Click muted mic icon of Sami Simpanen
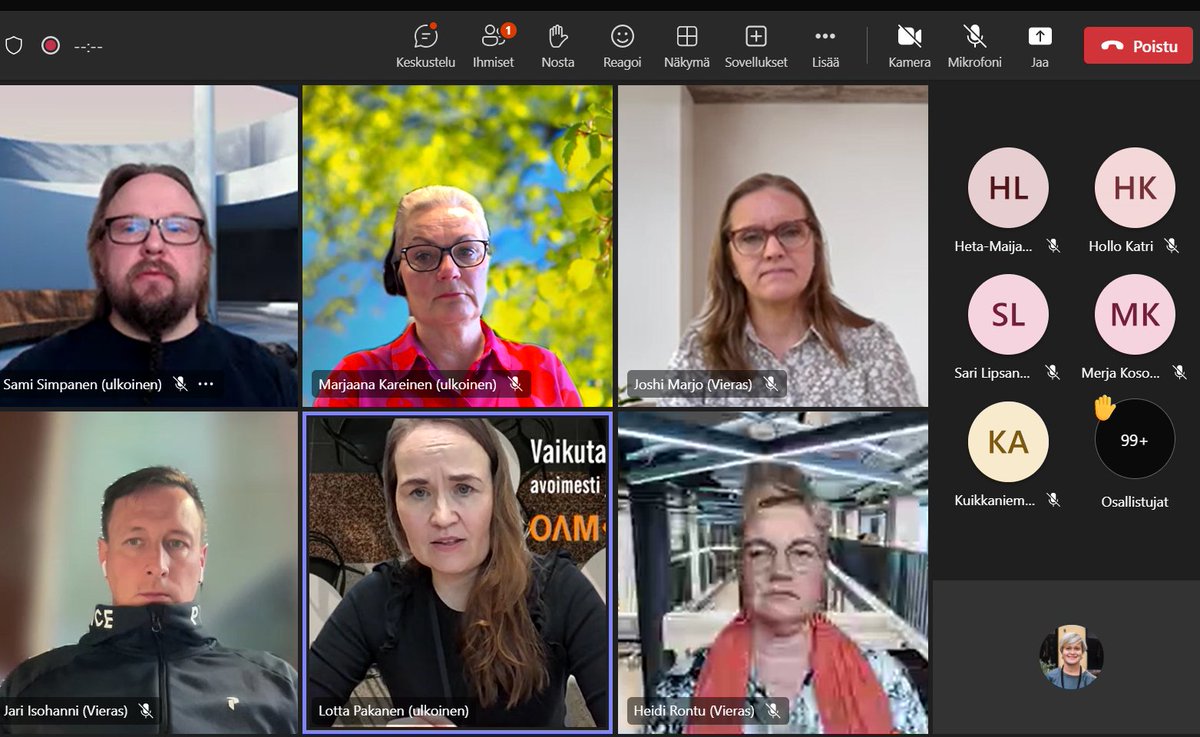This screenshot has width=1200, height=737. (180, 383)
